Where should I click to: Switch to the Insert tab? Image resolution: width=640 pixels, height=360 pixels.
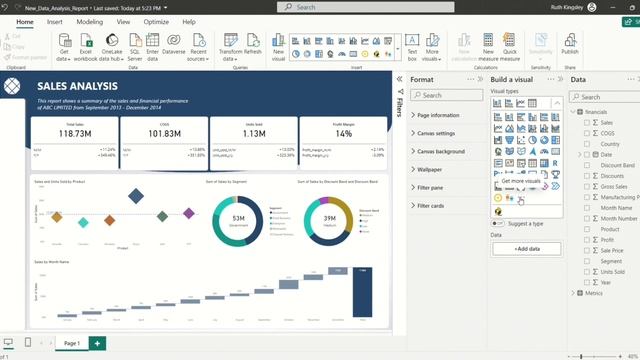coord(55,22)
